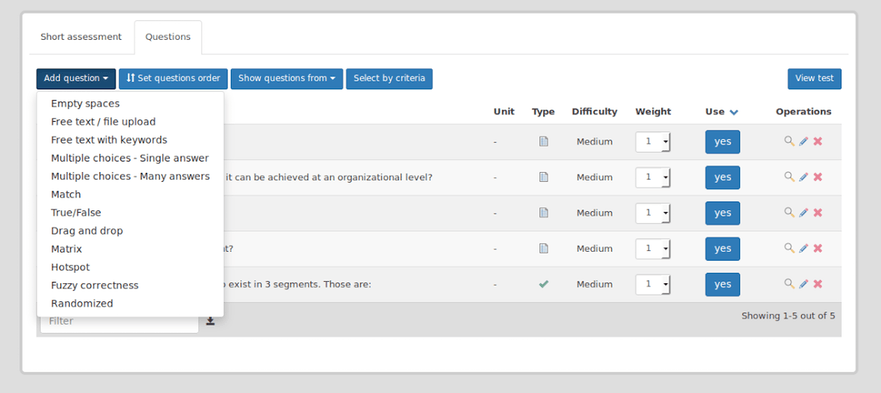Click the Filter input field
The height and width of the screenshot is (393, 881).
coord(119,321)
